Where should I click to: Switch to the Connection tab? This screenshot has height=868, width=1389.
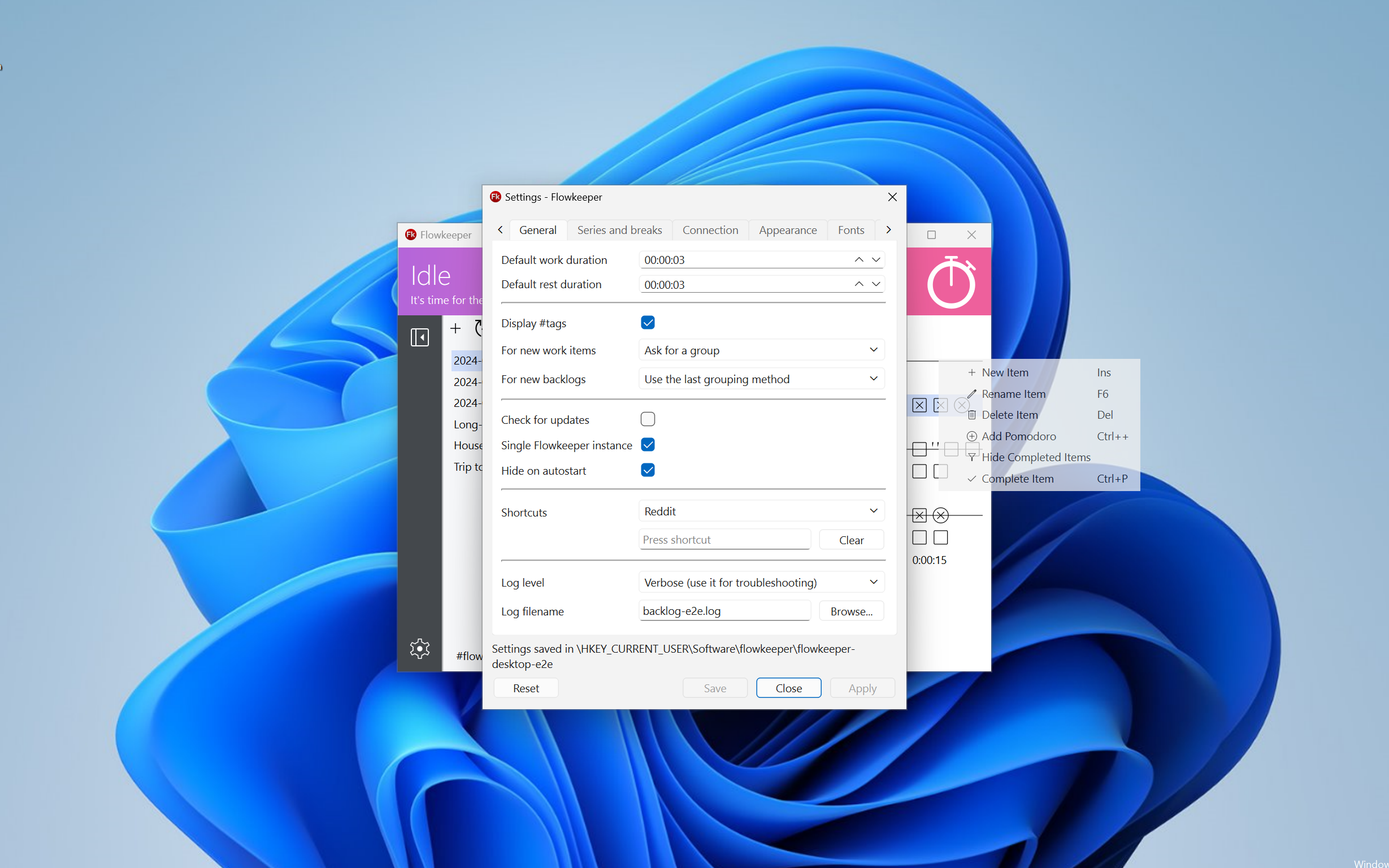pyautogui.click(x=710, y=229)
